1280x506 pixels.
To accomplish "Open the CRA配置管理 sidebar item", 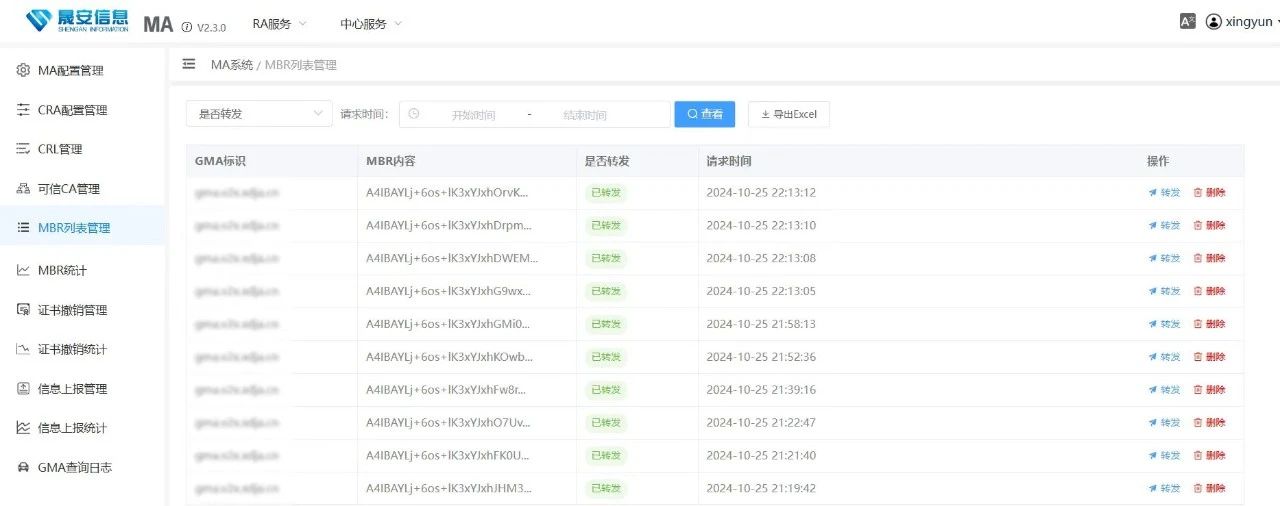I will pos(72,110).
